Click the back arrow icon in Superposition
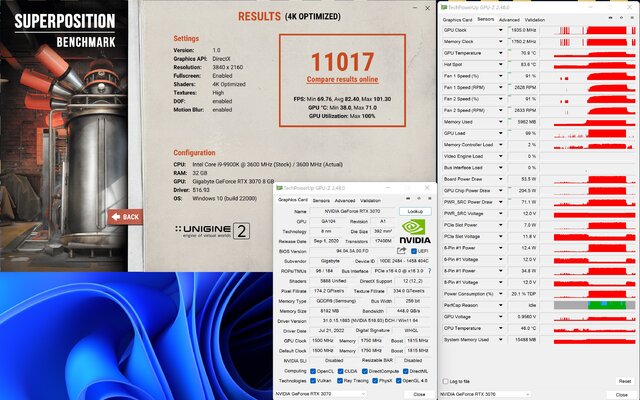 coord(115,216)
